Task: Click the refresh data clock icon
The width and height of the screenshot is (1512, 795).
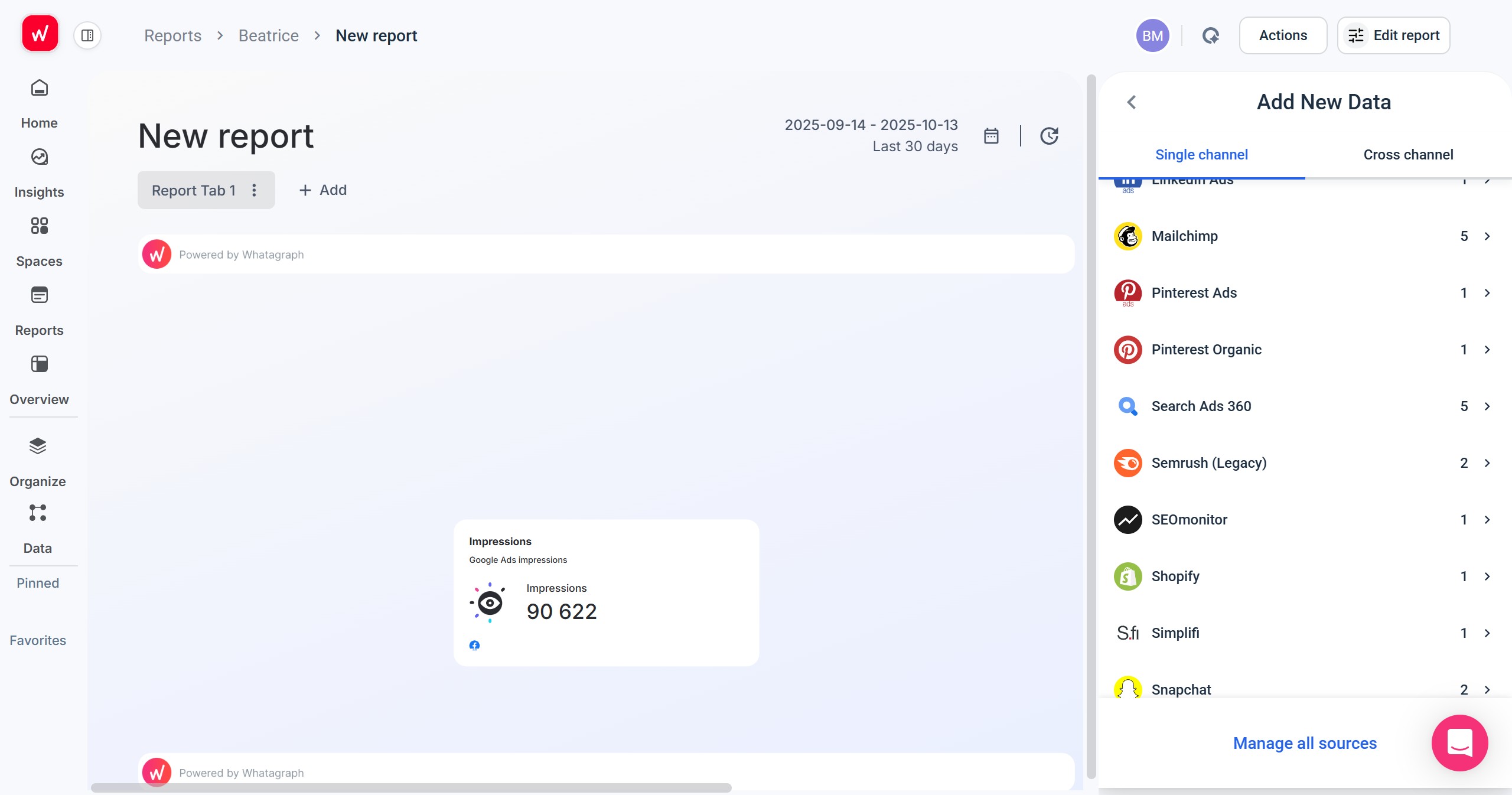Action: point(1049,136)
